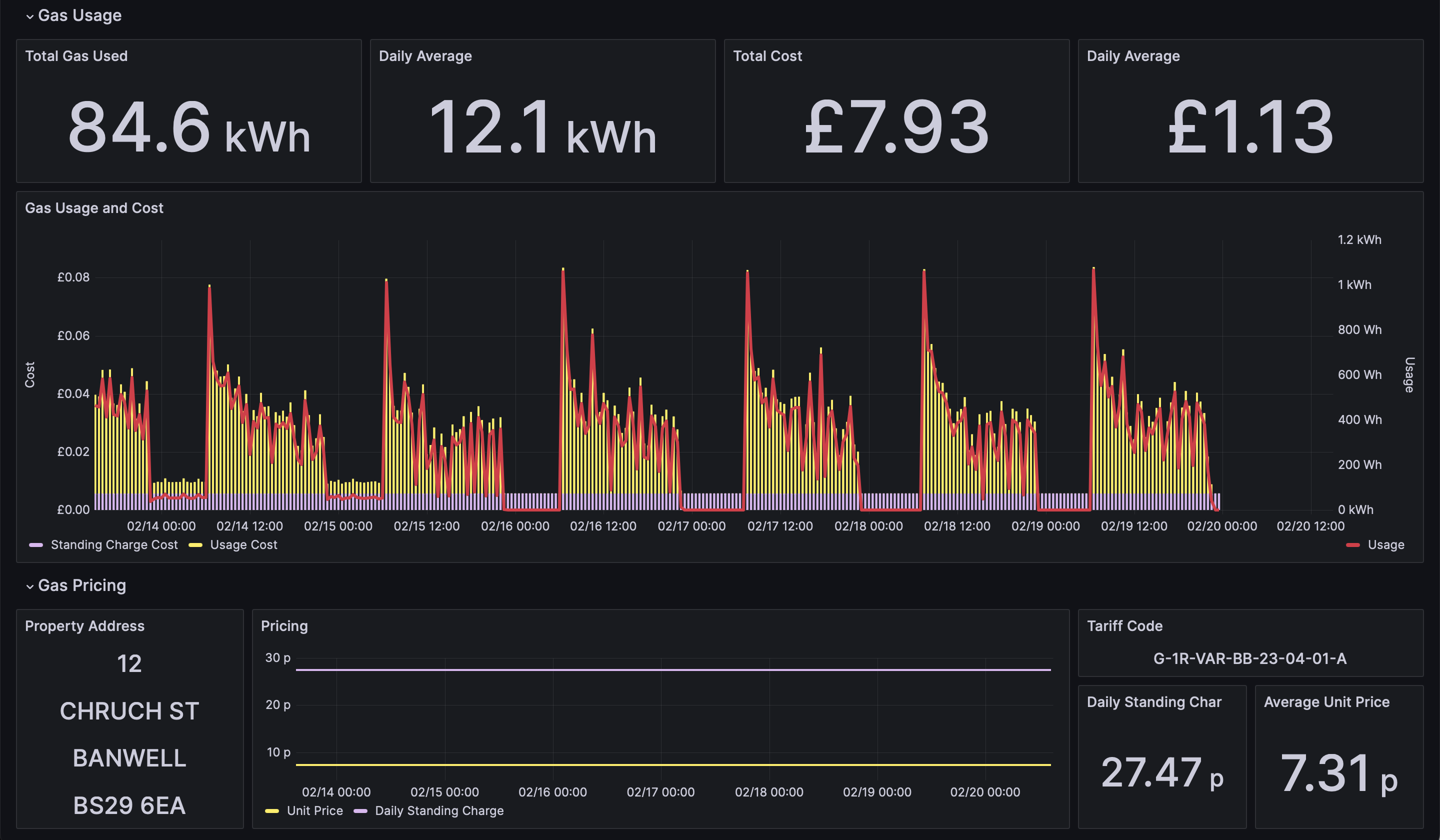Open the Gas Usage row title
The height and width of the screenshot is (840, 1440).
click(79, 15)
